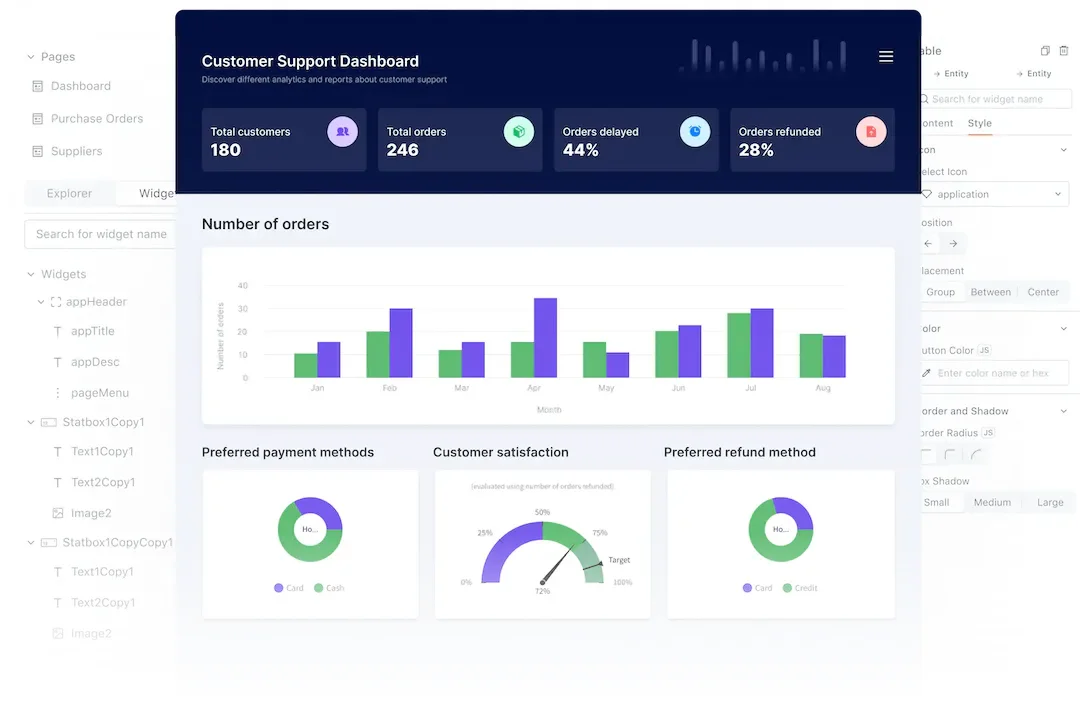The width and height of the screenshot is (1080, 705).
Task: Choose the Between placement option
Action: tap(990, 292)
